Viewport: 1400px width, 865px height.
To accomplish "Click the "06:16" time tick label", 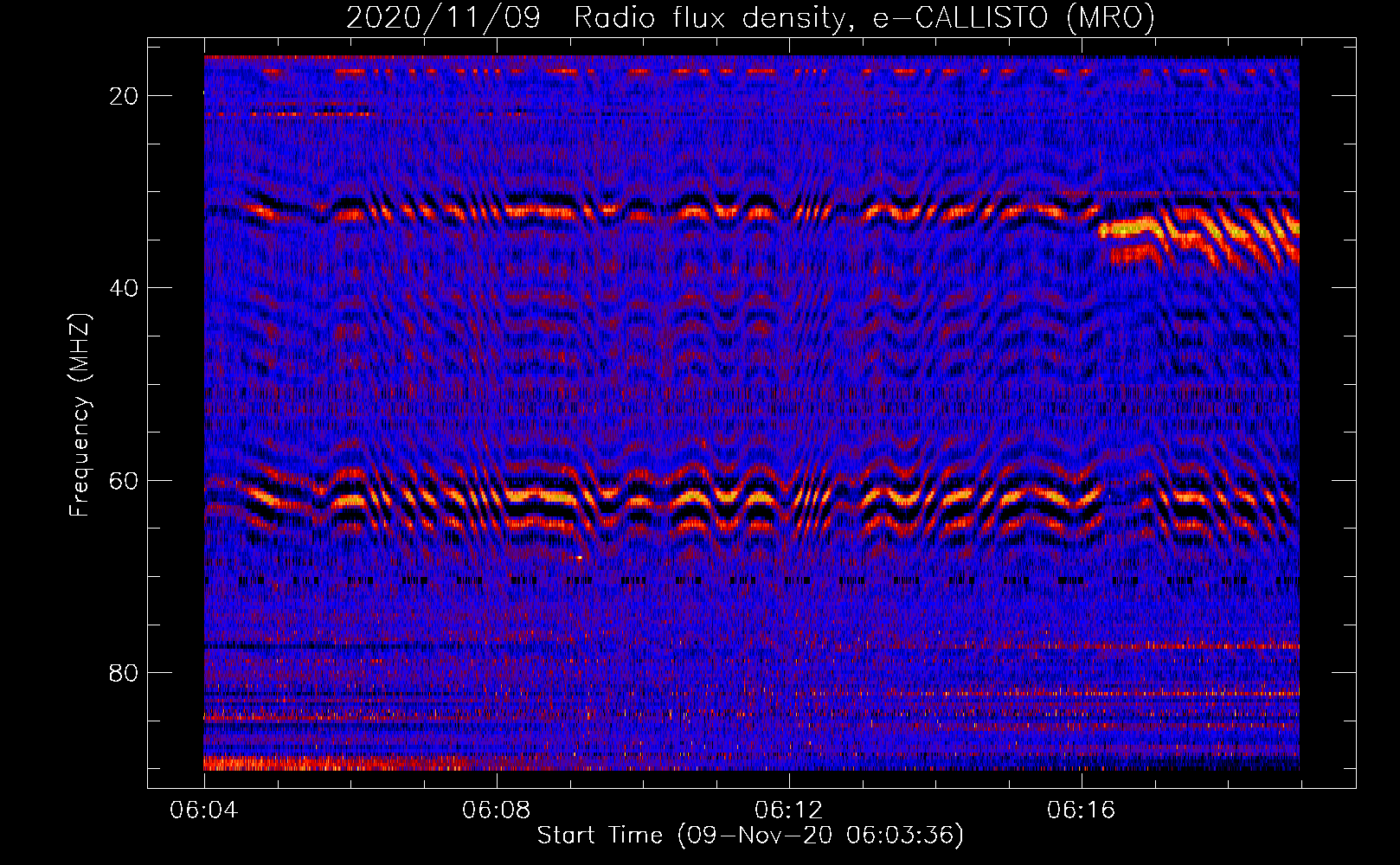I will pyautogui.click(x=1082, y=811).
